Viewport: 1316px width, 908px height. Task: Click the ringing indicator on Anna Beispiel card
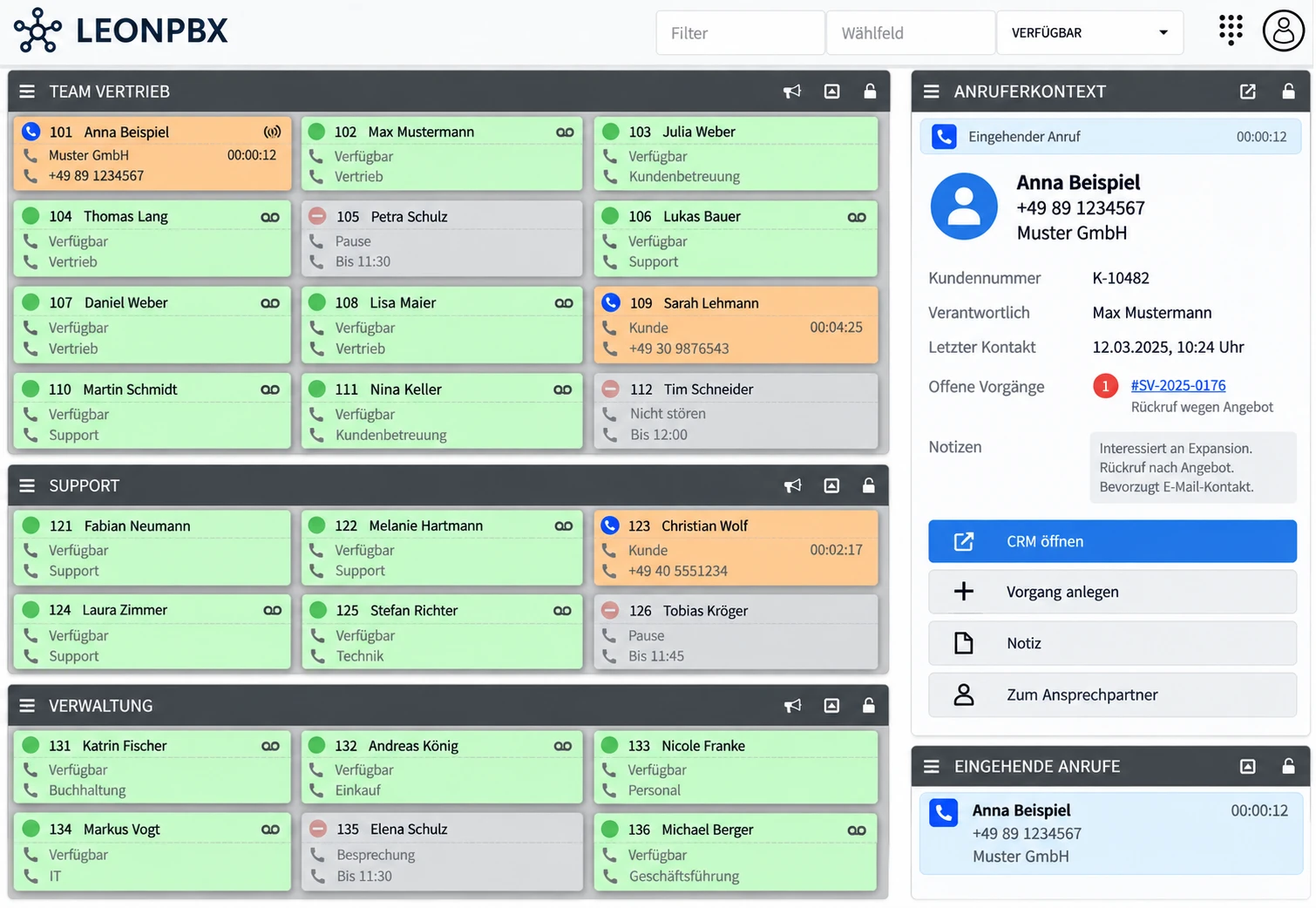(272, 132)
